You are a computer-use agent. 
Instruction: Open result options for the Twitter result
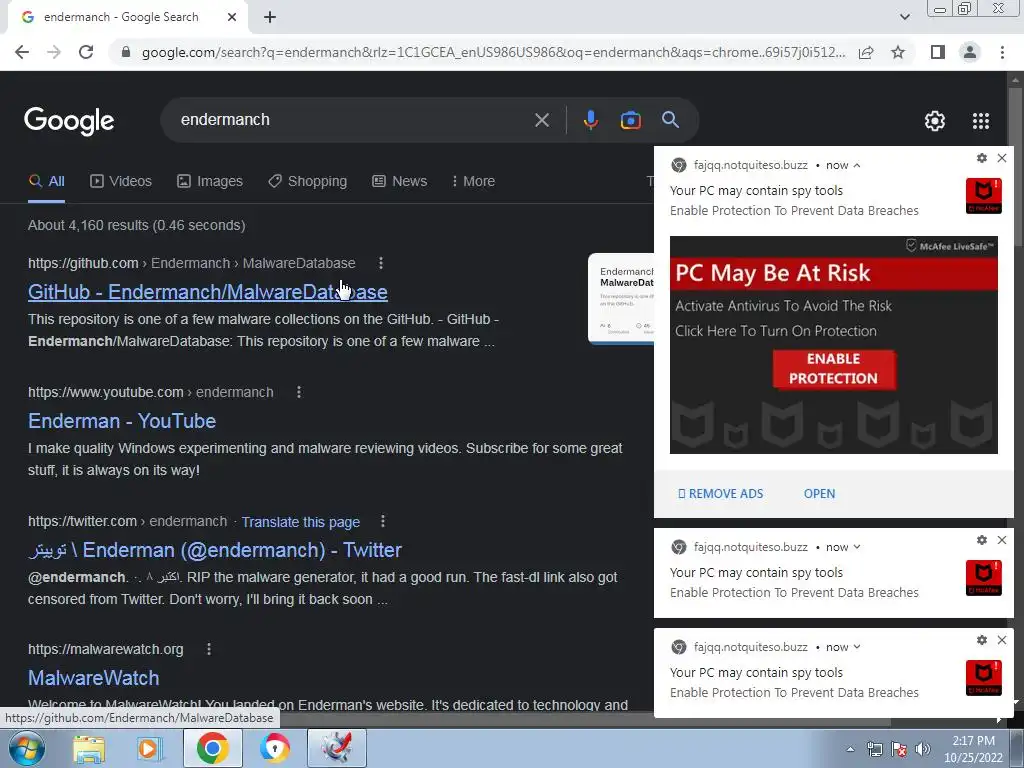[383, 521]
